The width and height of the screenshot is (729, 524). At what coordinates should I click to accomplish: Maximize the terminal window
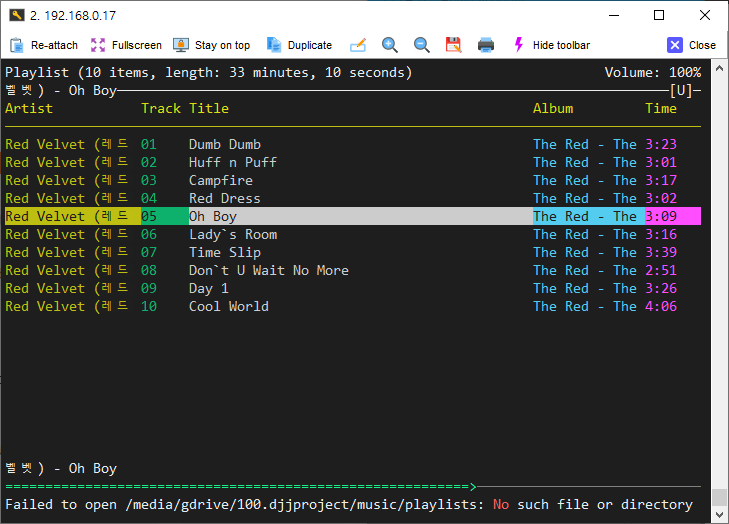tap(659, 15)
